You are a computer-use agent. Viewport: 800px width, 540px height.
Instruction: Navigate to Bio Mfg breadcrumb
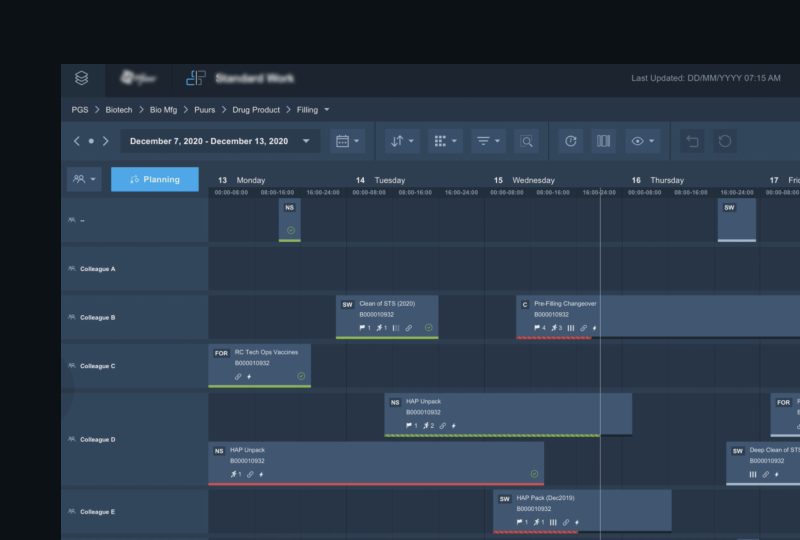[x=163, y=110]
